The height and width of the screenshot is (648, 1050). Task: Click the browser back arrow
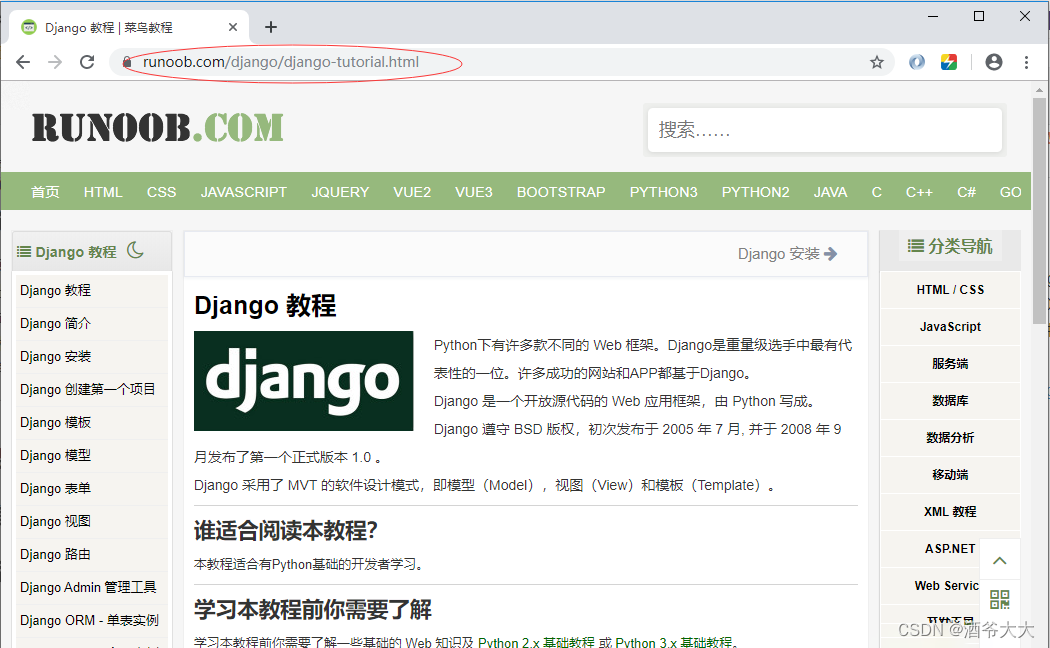[x=23, y=61]
